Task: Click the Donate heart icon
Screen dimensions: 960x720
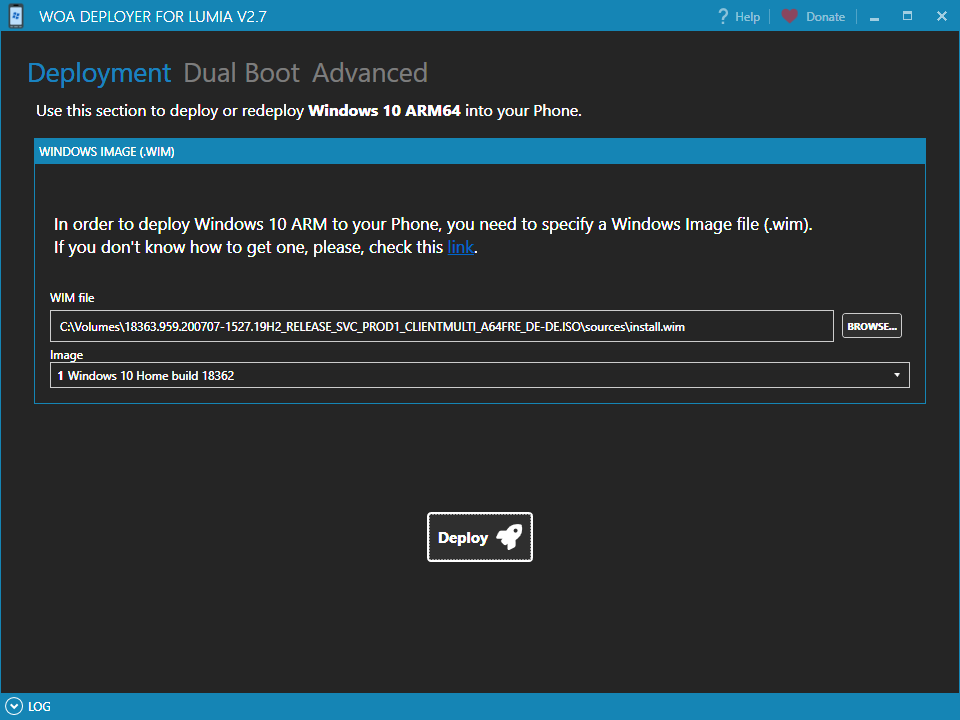Action: (x=790, y=17)
